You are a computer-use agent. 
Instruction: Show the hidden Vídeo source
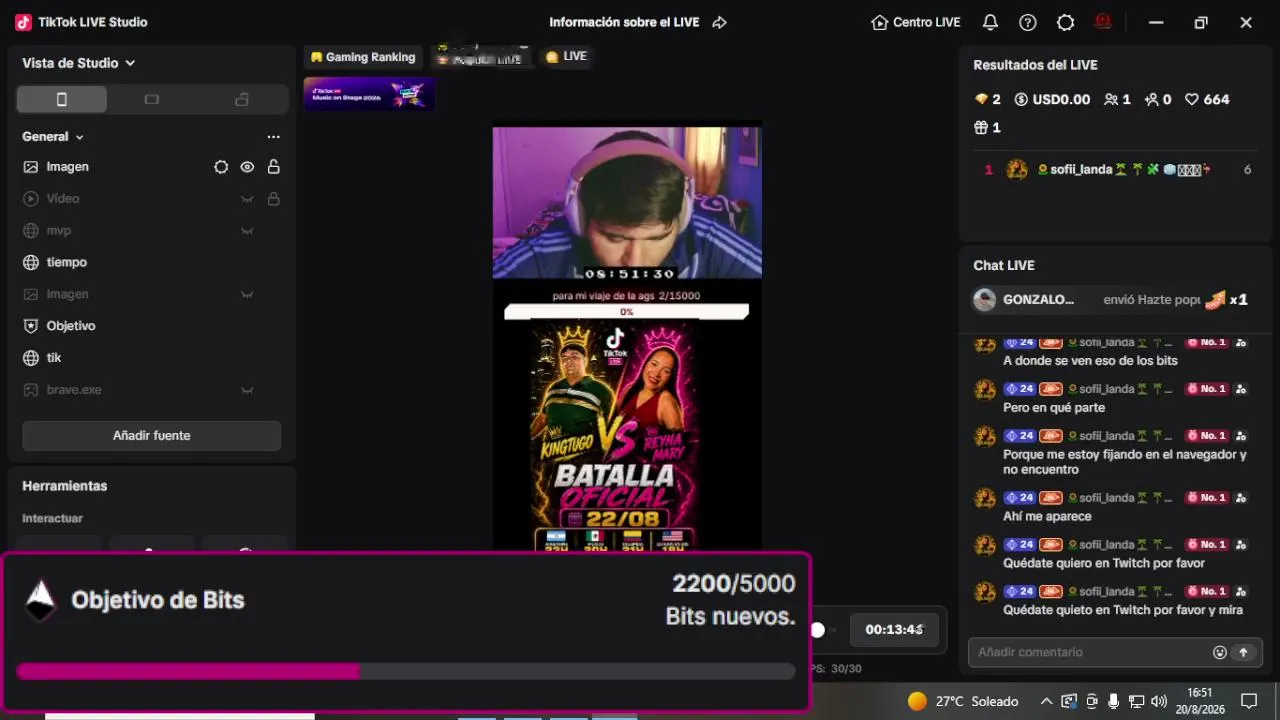tap(247, 199)
